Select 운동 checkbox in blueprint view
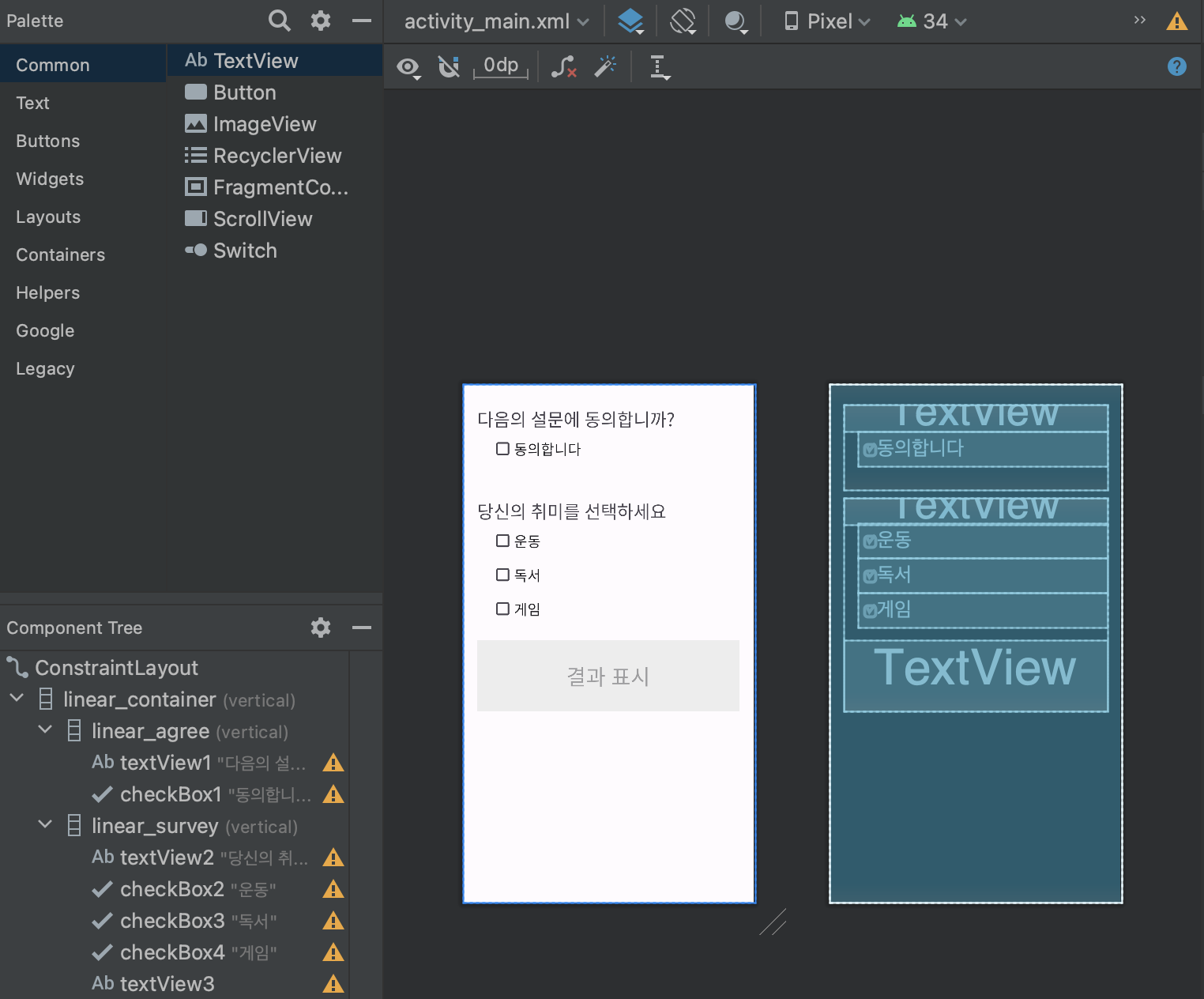This screenshot has width=1204, height=999. (982, 541)
